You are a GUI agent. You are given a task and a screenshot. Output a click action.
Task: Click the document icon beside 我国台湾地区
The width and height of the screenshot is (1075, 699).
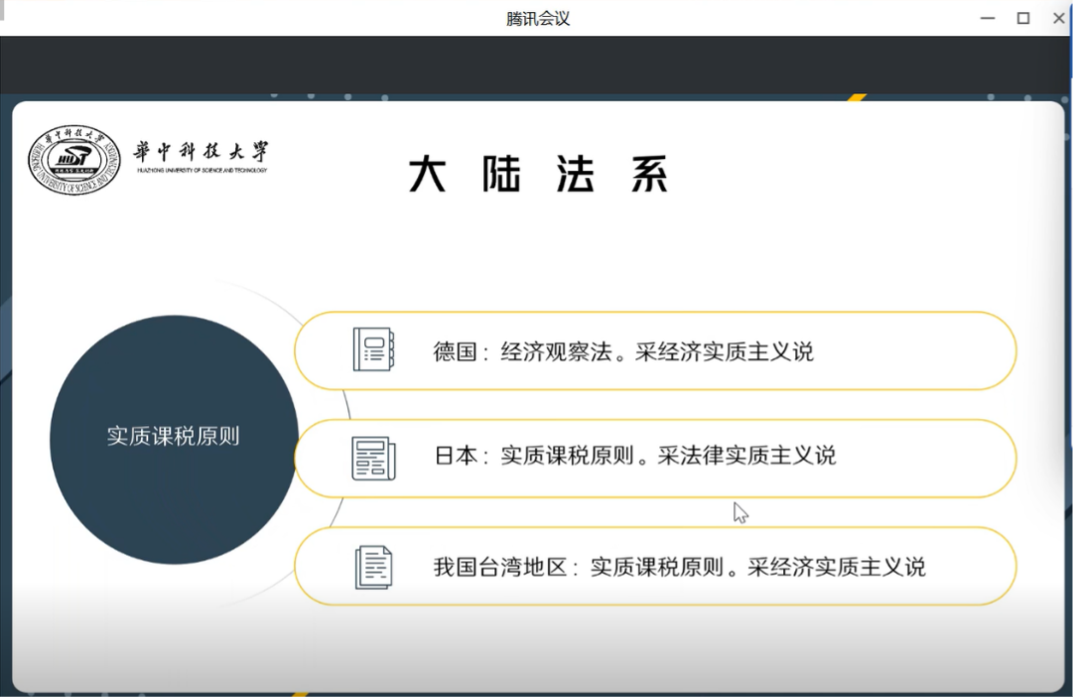coord(373,567)
